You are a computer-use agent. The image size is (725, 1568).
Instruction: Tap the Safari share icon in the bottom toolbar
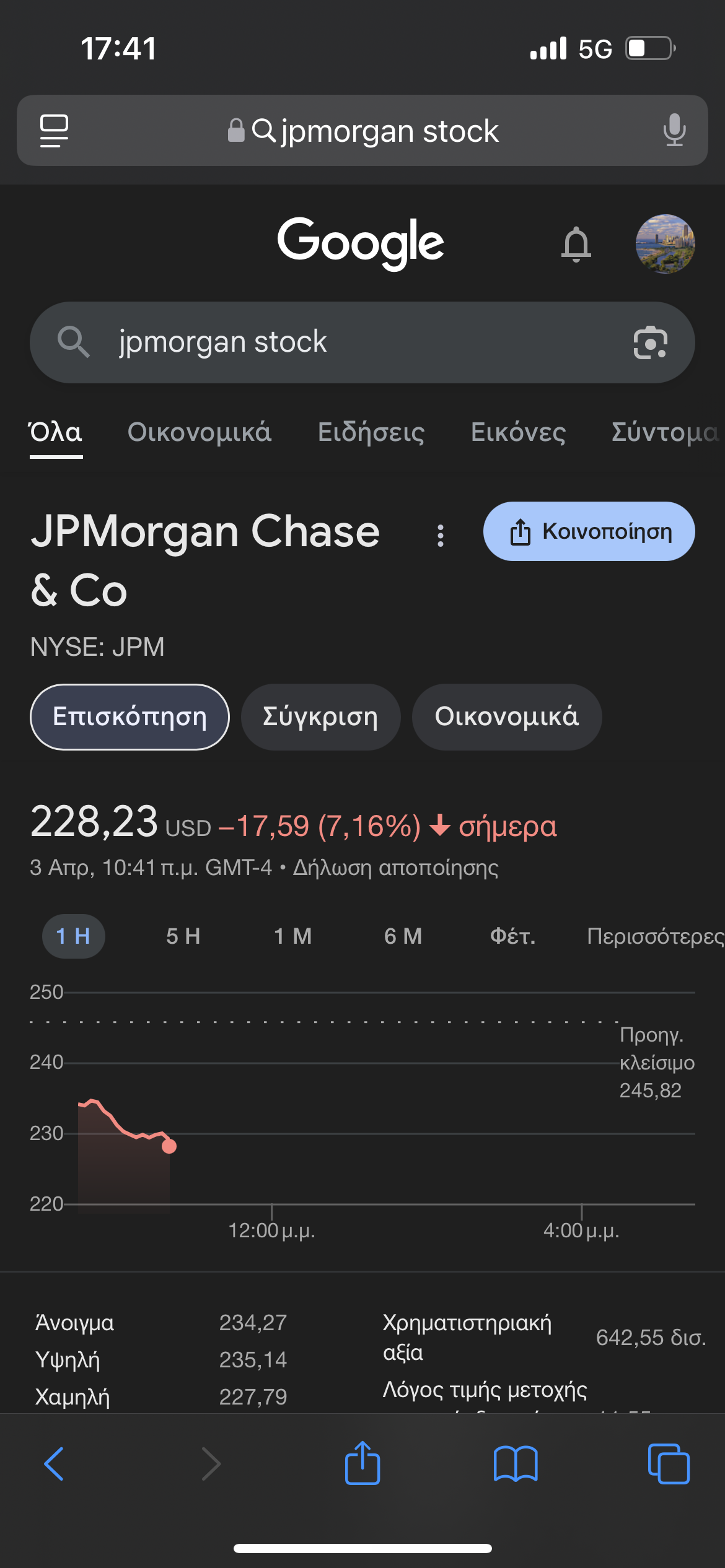[x=362, y=1464]
